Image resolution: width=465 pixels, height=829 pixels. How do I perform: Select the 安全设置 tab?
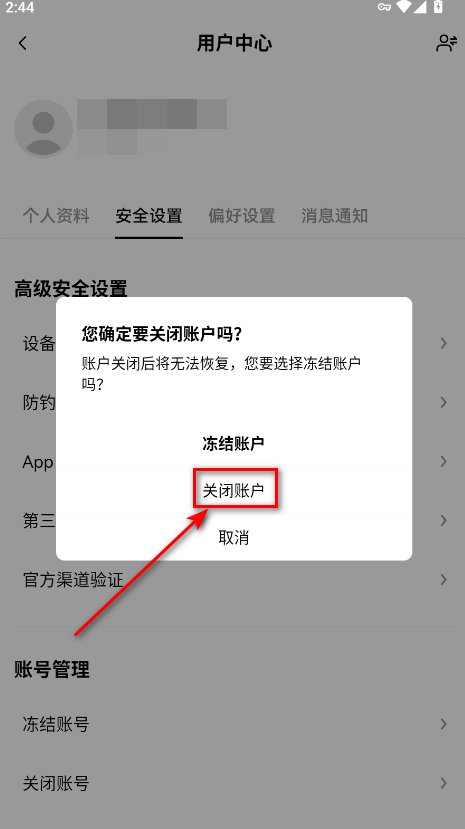click(x=149, y=216)
